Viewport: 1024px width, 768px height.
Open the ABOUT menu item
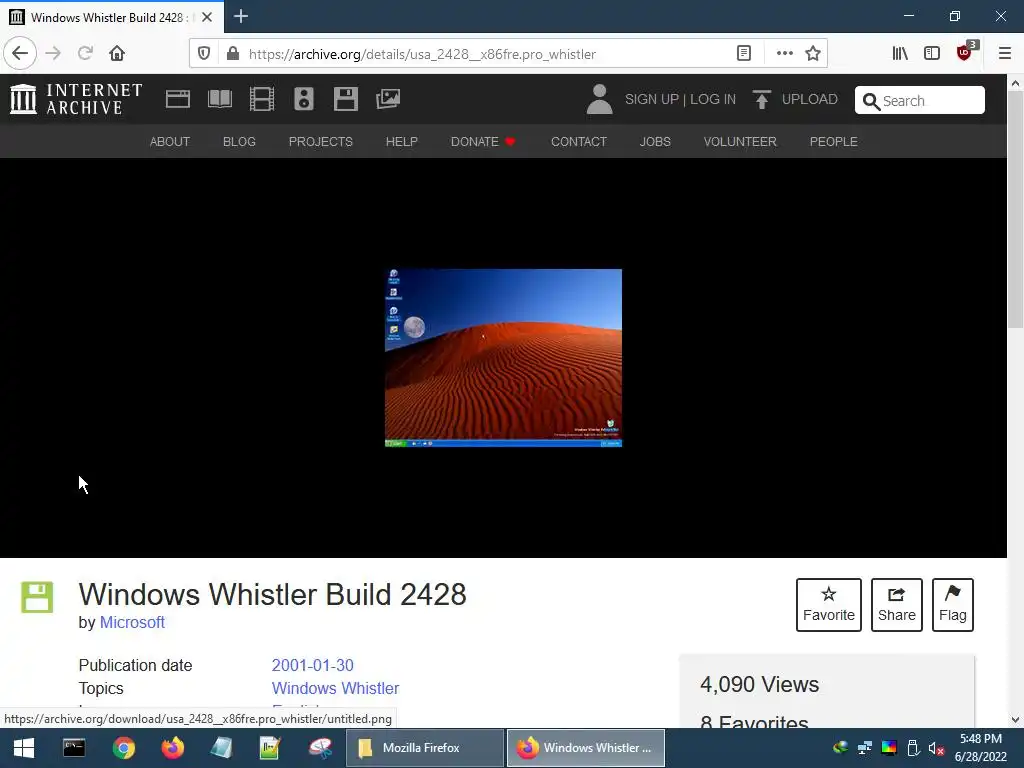[170, 142]
